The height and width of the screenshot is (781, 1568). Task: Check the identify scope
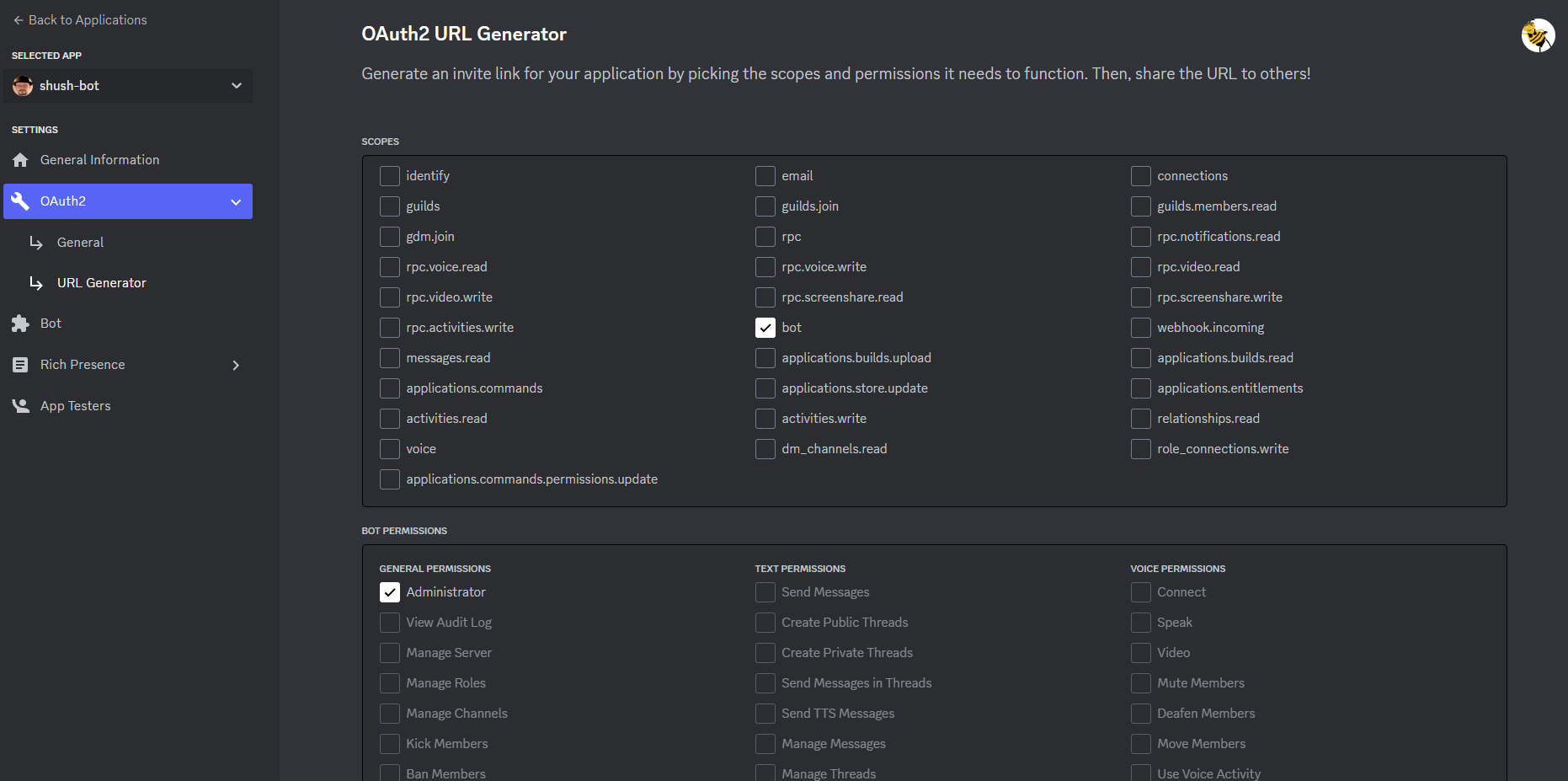coord(389,176)
